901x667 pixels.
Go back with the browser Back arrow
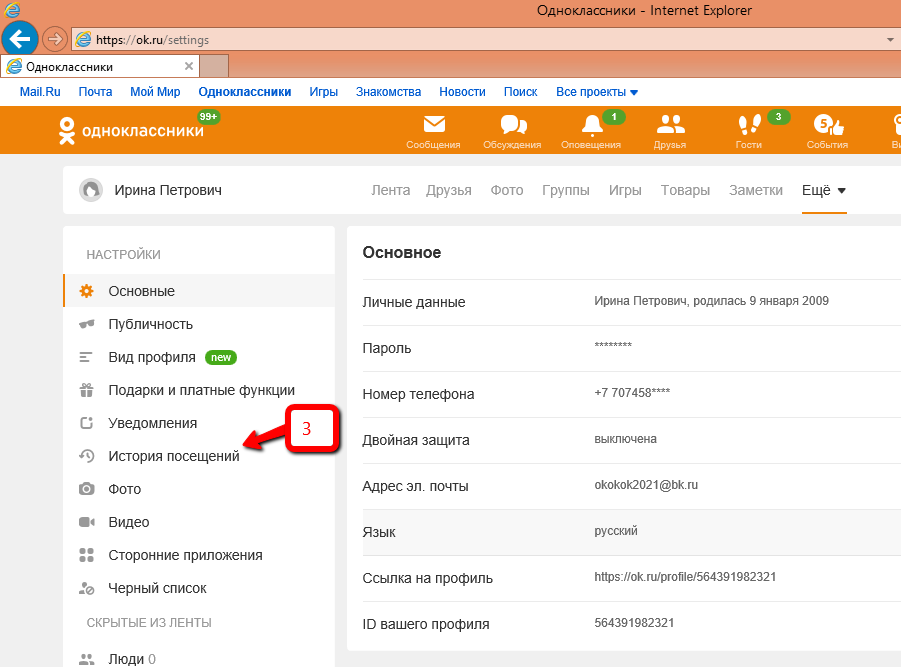coord(20,39)
